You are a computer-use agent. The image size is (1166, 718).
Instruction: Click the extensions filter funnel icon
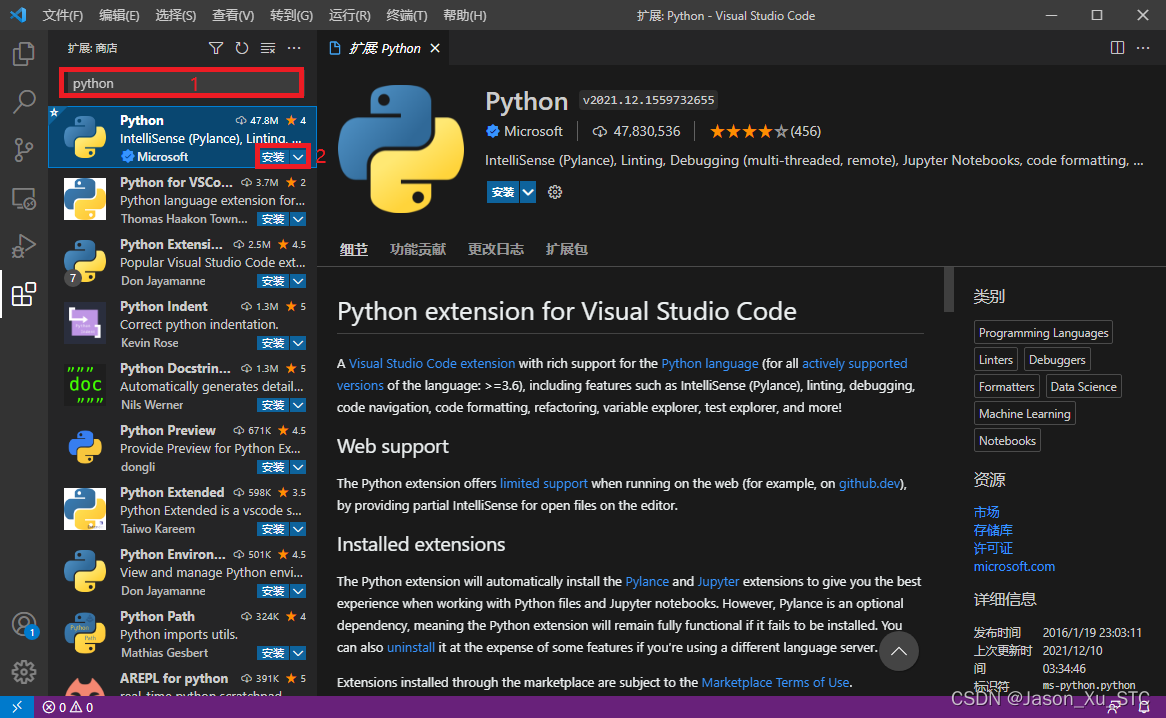215,47
